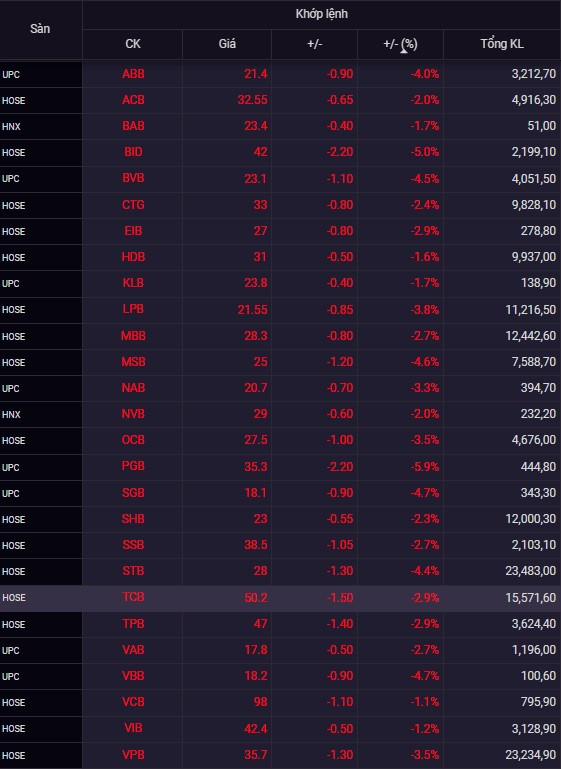Click the VPB ticker symbol

[x=133, y=755]
